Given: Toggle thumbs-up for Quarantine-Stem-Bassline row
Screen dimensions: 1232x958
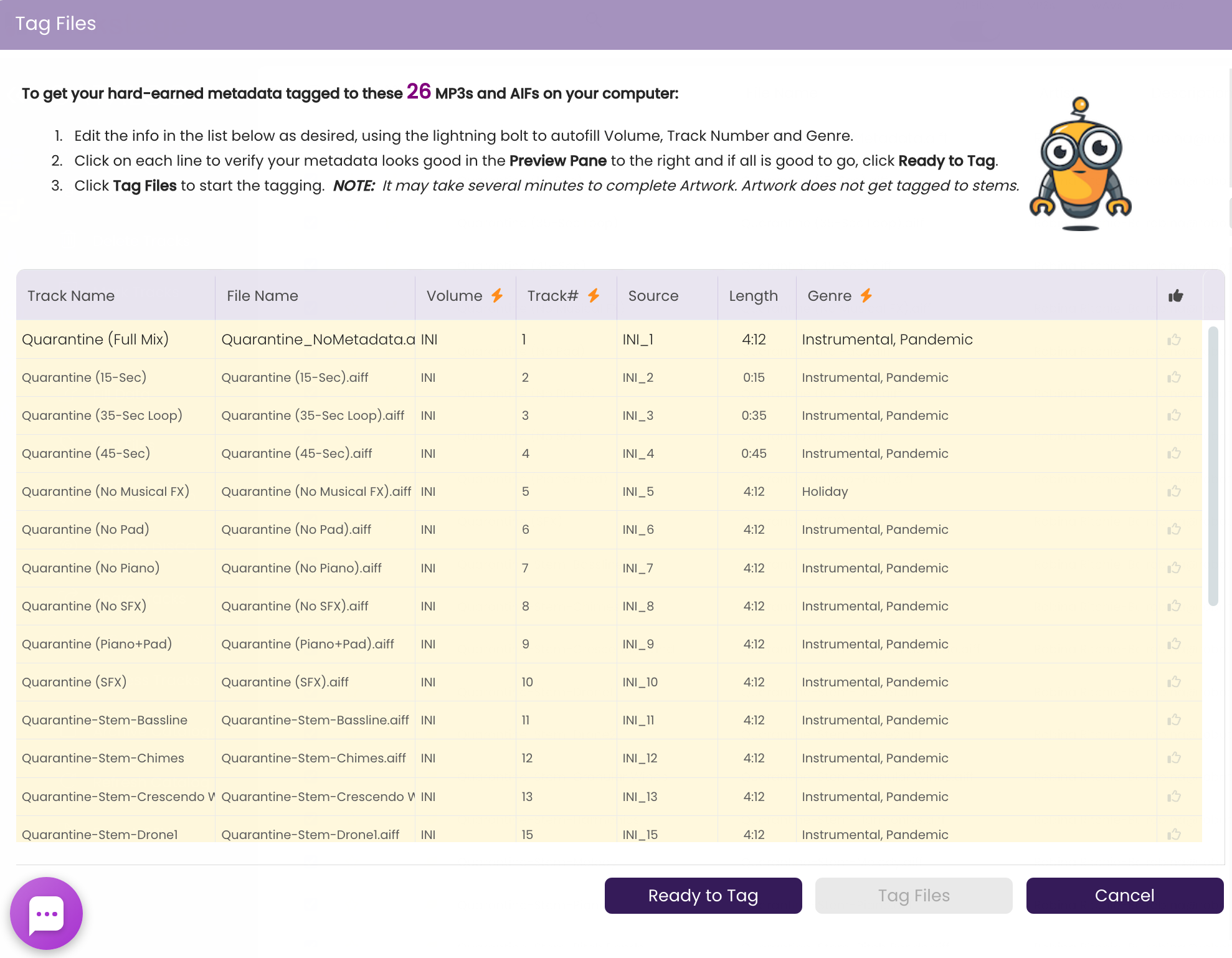Looking at the screenshot, I should tap(1174, 720).
